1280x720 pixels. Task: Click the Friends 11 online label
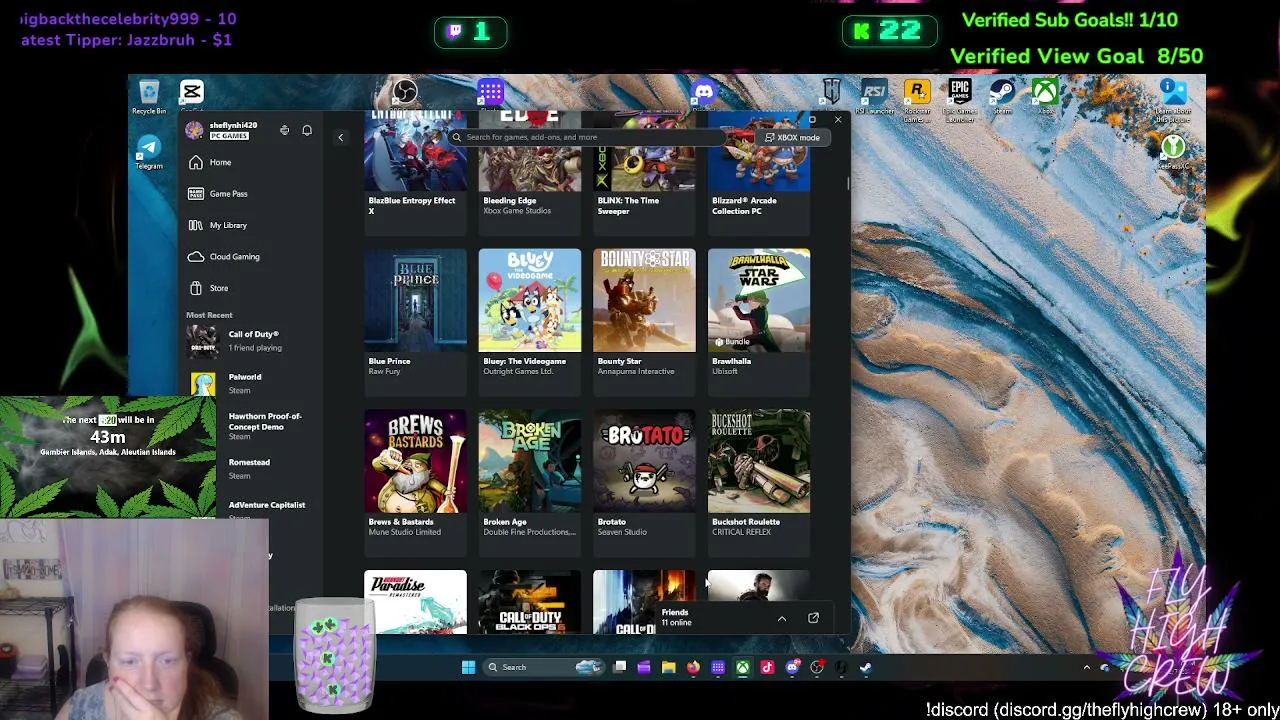tap(676, 617)
